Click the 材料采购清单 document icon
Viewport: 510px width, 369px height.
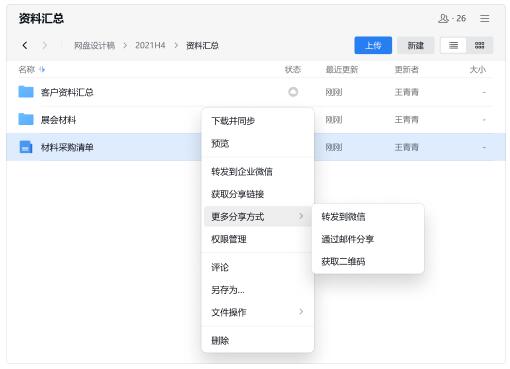(26, 147)
